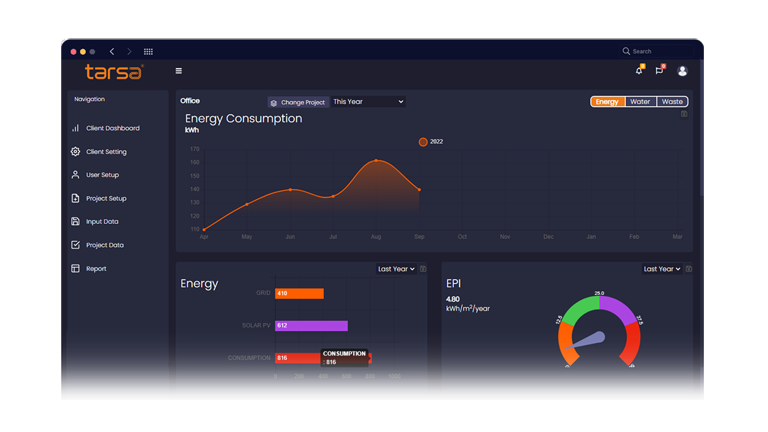Go to Client Dashboard in navigation
This screenshot has height=432, width=768.
112,129
